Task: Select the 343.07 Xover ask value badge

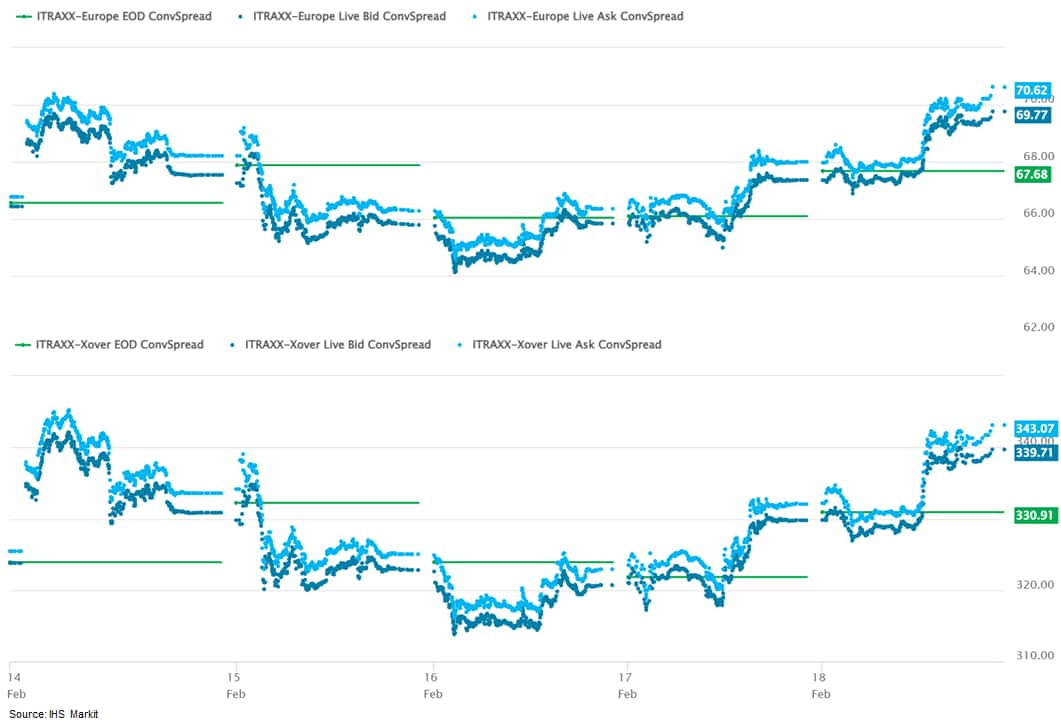Action: tap(1034, 428)
